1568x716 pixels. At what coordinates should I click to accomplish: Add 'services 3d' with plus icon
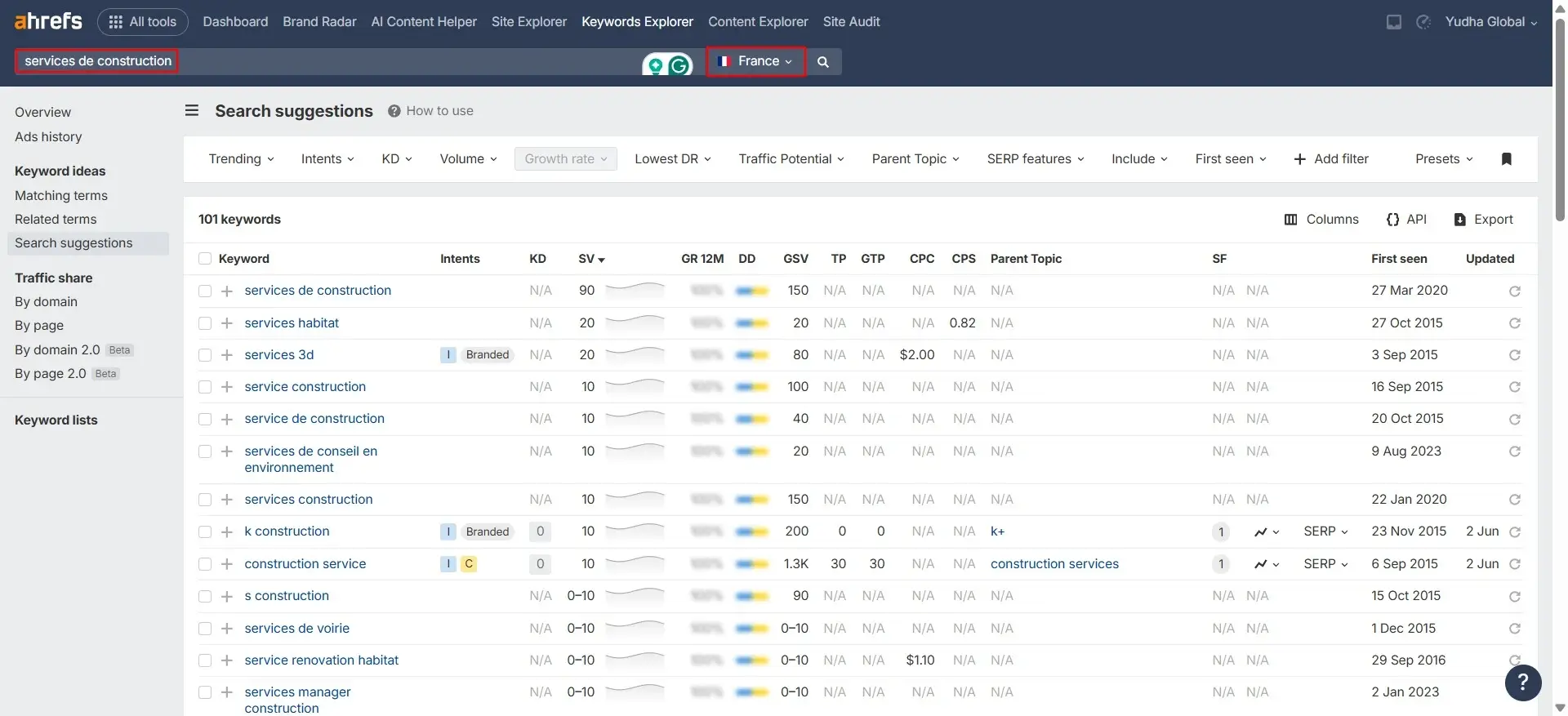[227, 355]
